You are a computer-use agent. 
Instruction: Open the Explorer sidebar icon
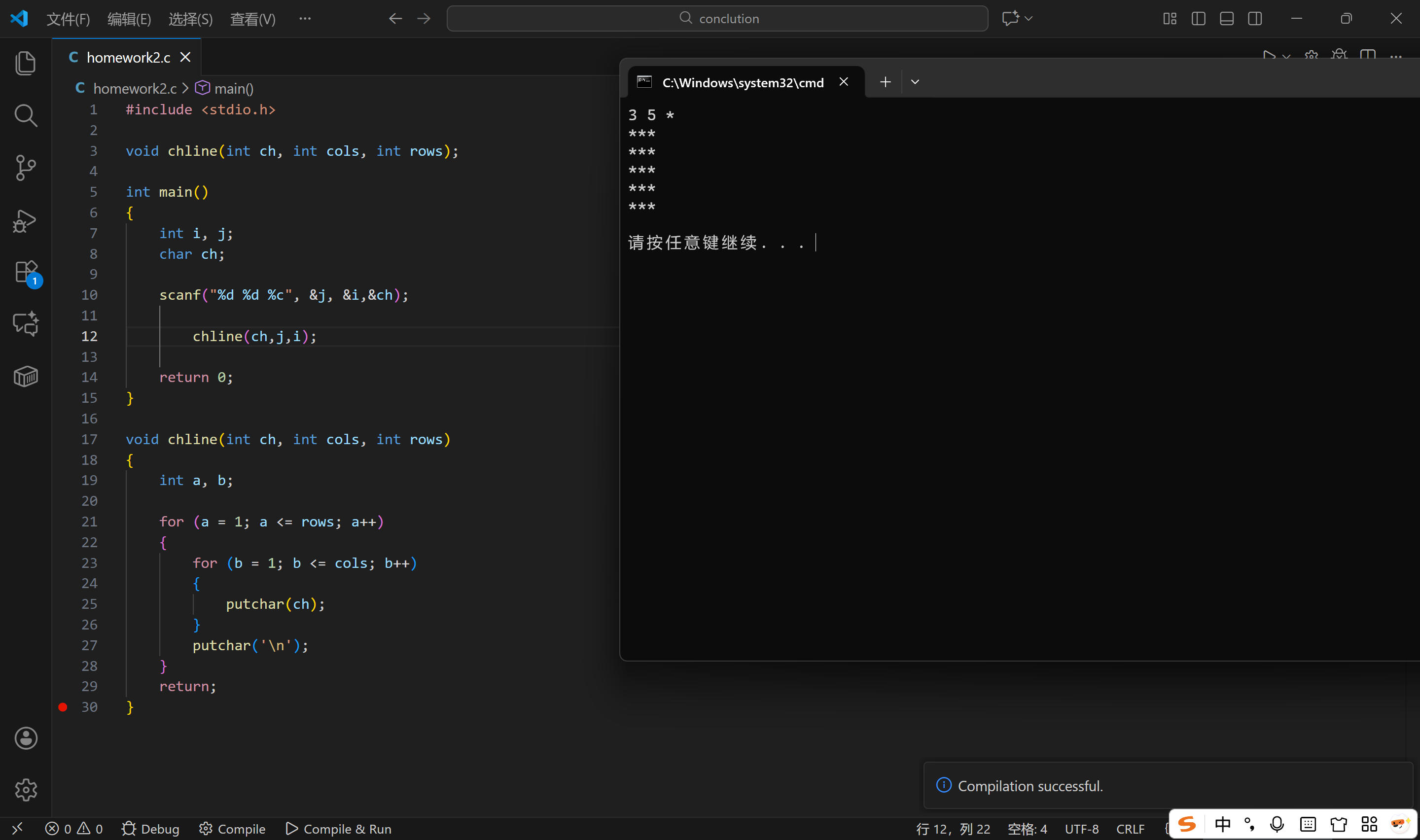pyautogui.click(x=26, y=63)
